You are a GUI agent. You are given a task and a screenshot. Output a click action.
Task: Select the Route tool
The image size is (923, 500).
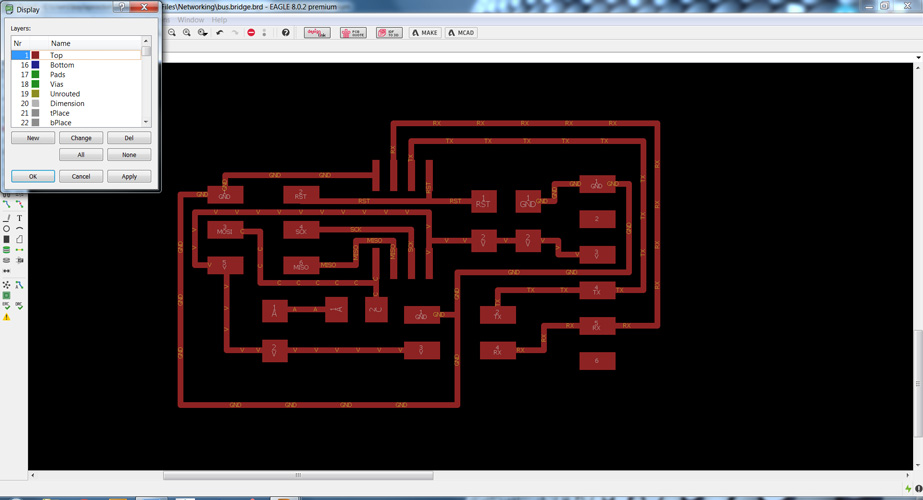[6, 204]
